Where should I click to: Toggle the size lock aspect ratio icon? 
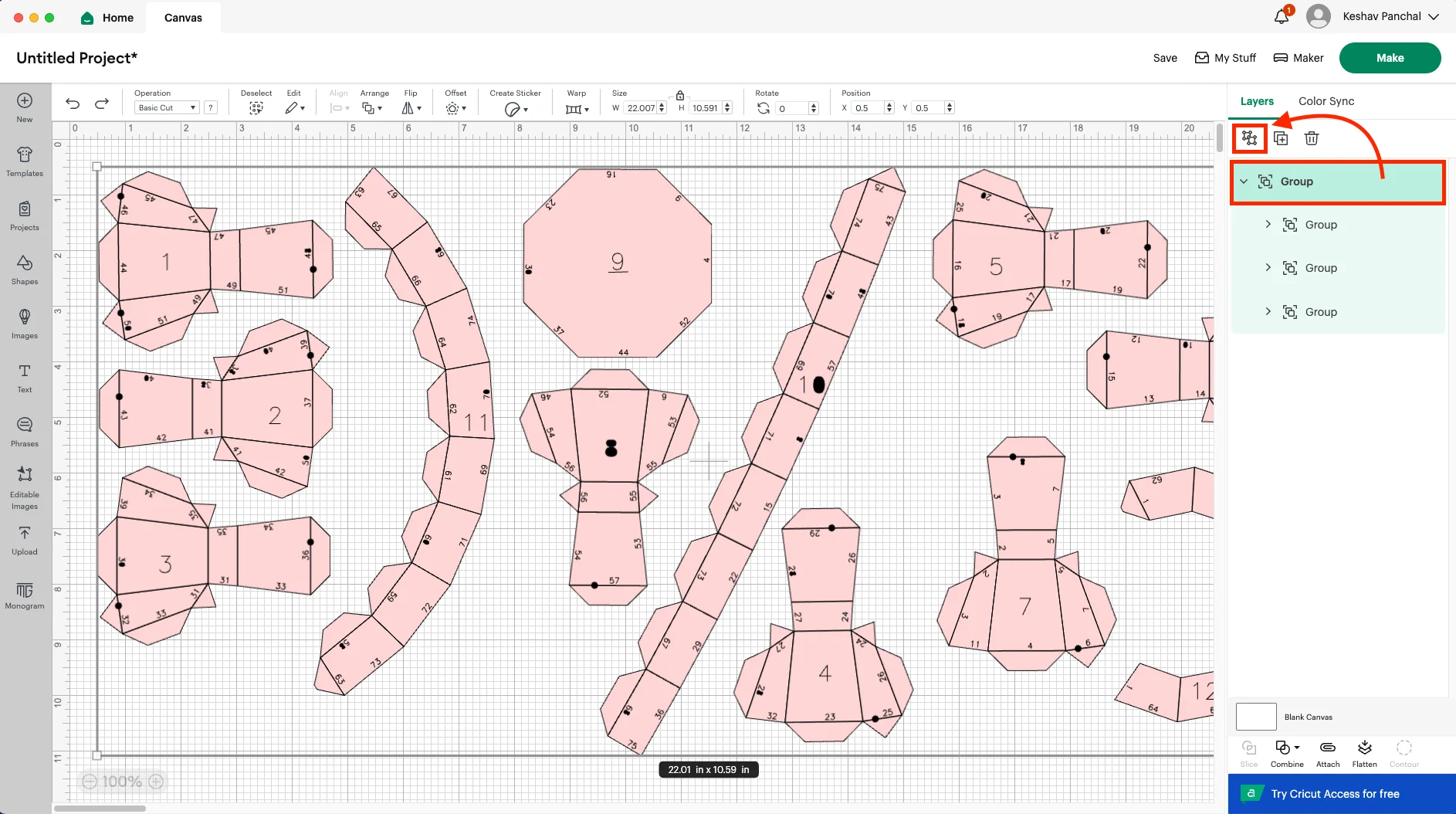(680, 95)
